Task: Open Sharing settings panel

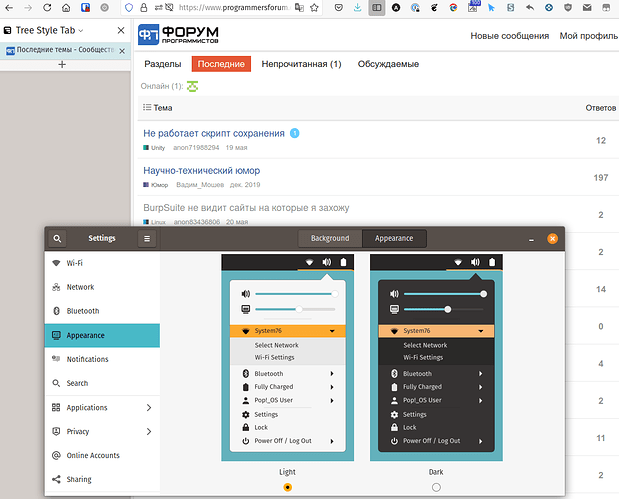Action: click(102, 479)
